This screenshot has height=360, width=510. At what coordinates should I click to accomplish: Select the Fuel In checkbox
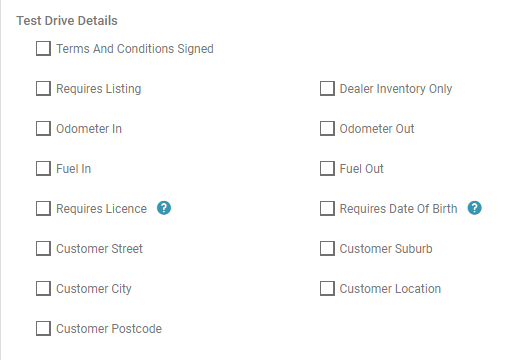[43, 168]
